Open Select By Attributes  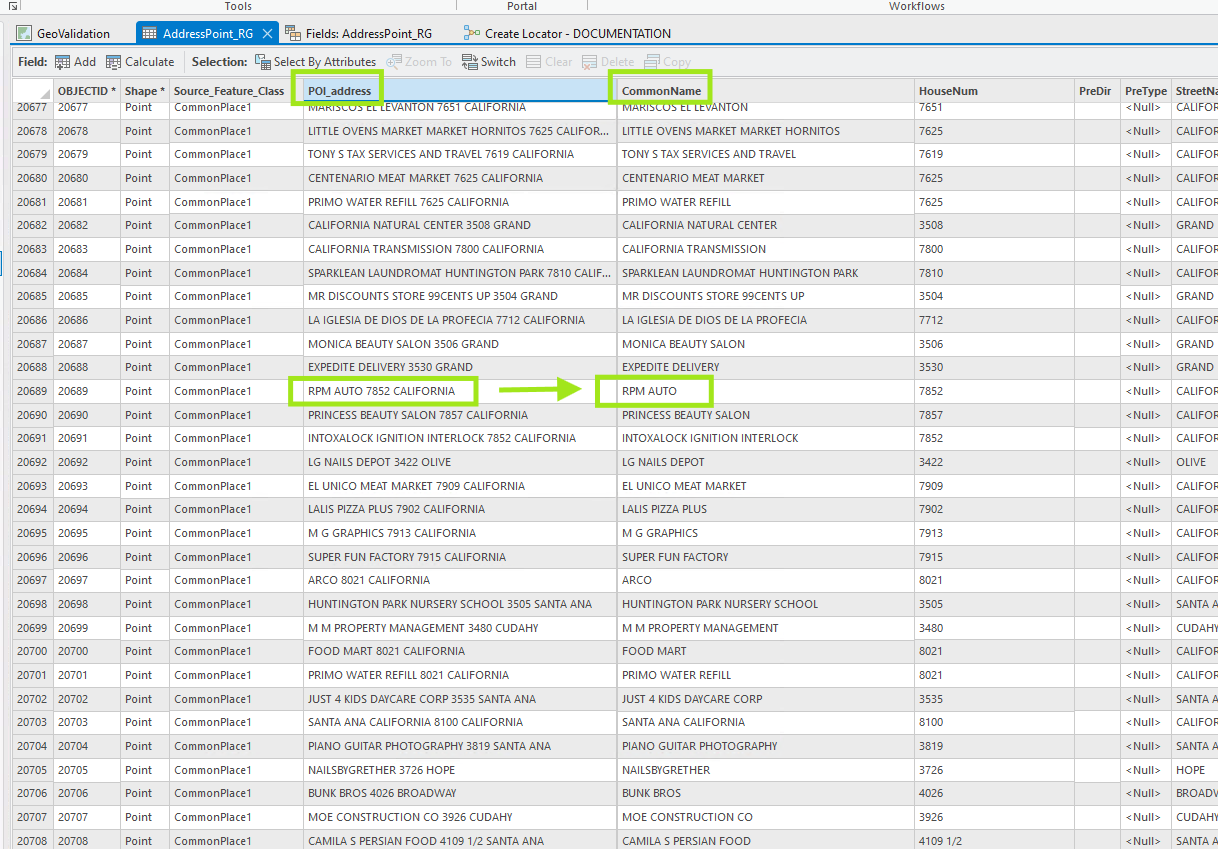(x=315, y=61)
